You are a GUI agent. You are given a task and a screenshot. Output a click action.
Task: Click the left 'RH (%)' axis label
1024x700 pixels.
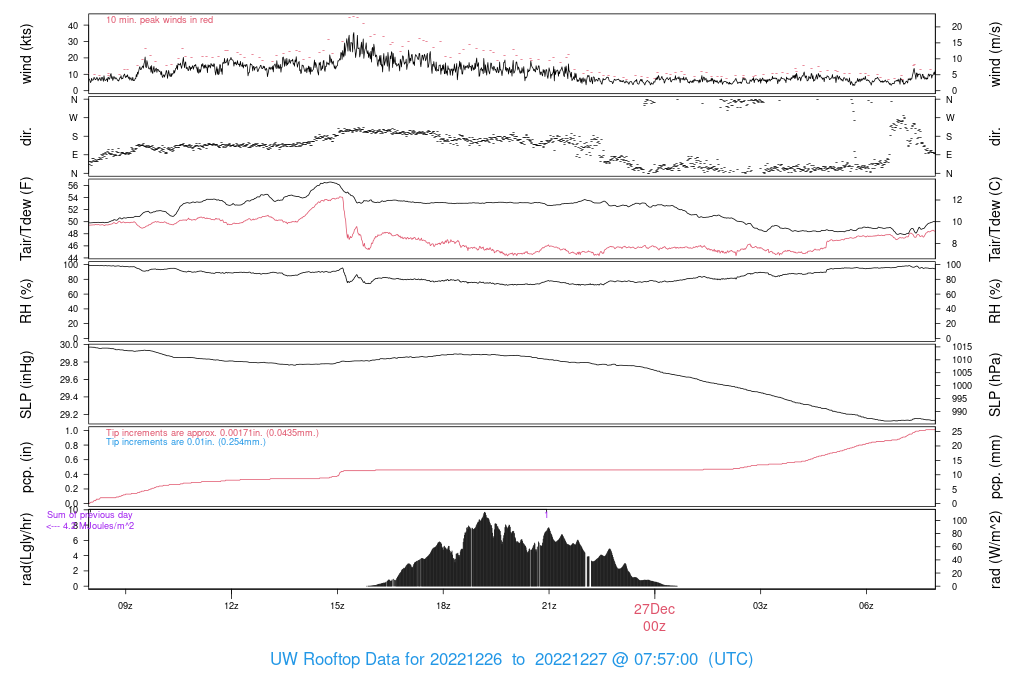[26, 301]
